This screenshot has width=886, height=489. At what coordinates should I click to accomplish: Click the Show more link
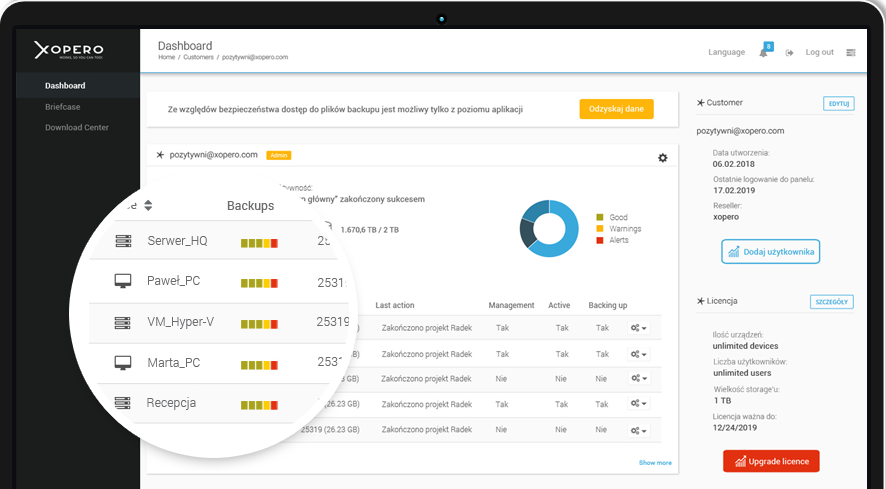coord(655,463)
